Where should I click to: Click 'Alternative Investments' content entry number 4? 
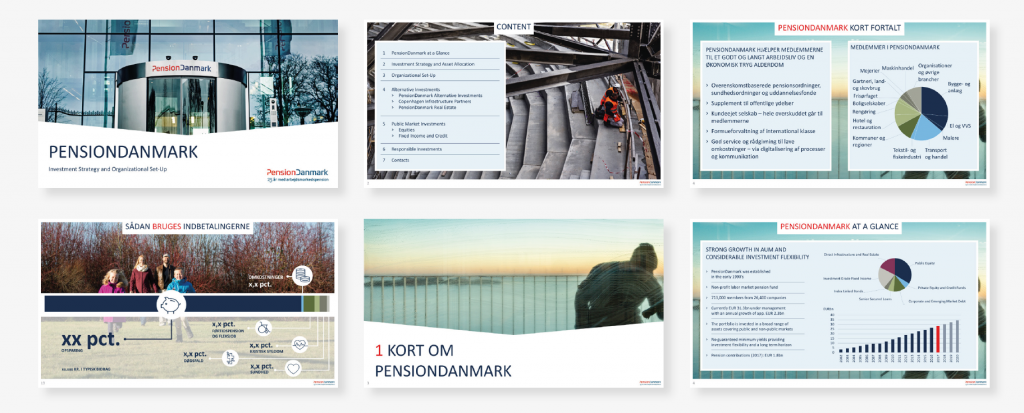point(416,90)
